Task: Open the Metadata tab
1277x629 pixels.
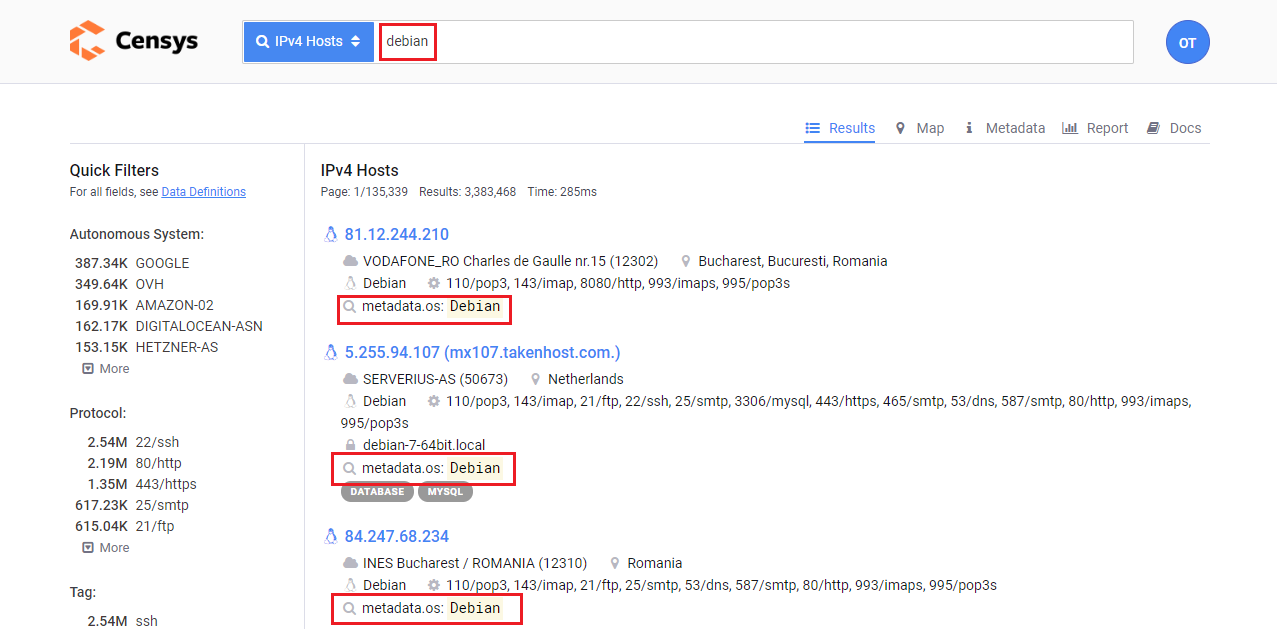Action: click(1004, 128)
